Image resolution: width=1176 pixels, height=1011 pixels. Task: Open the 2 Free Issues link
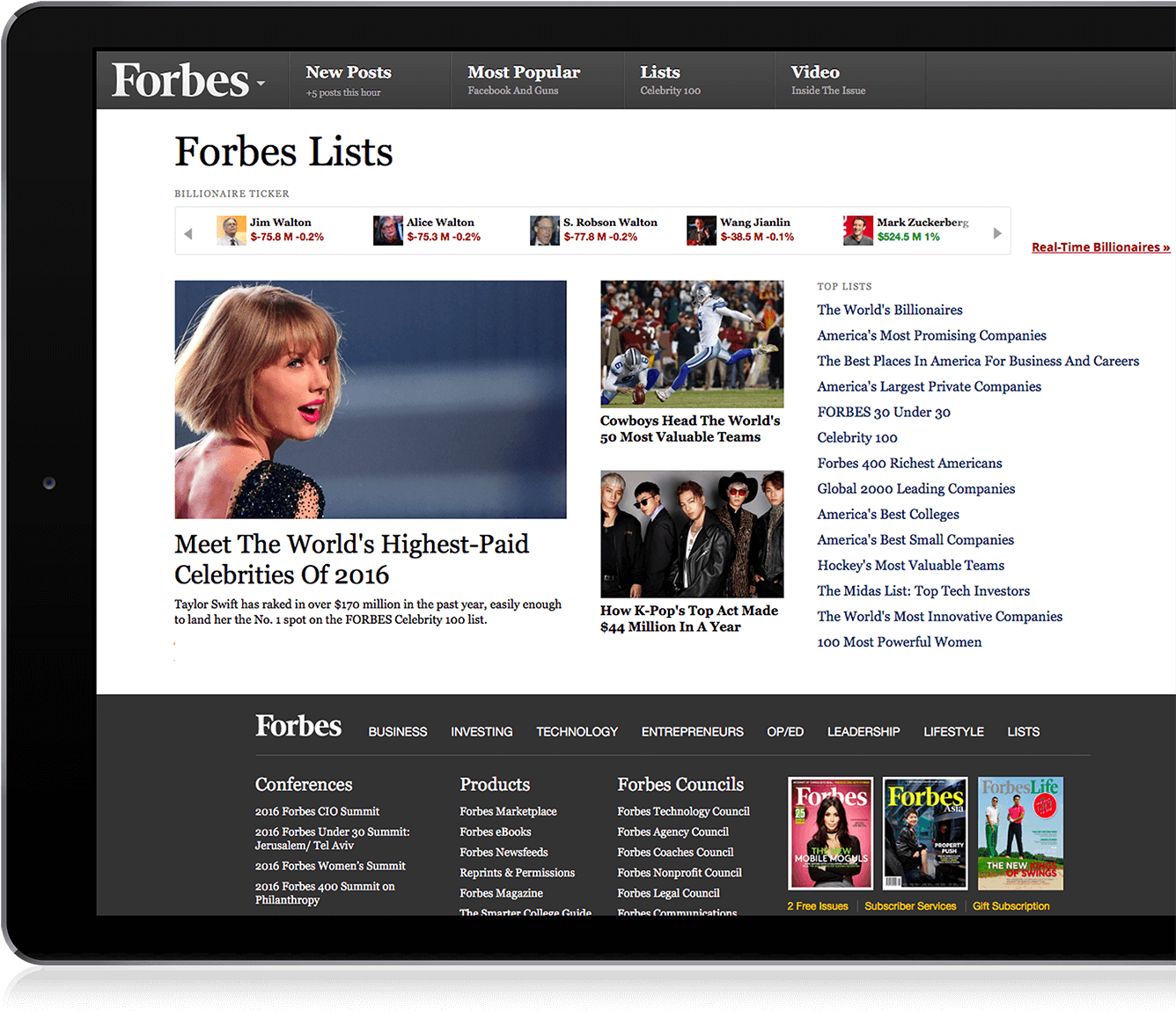[818, 906]
